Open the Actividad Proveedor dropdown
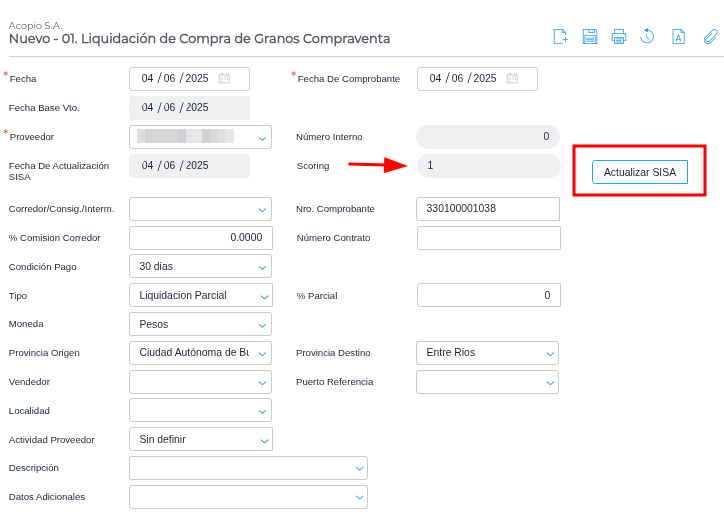 point(262,440)
